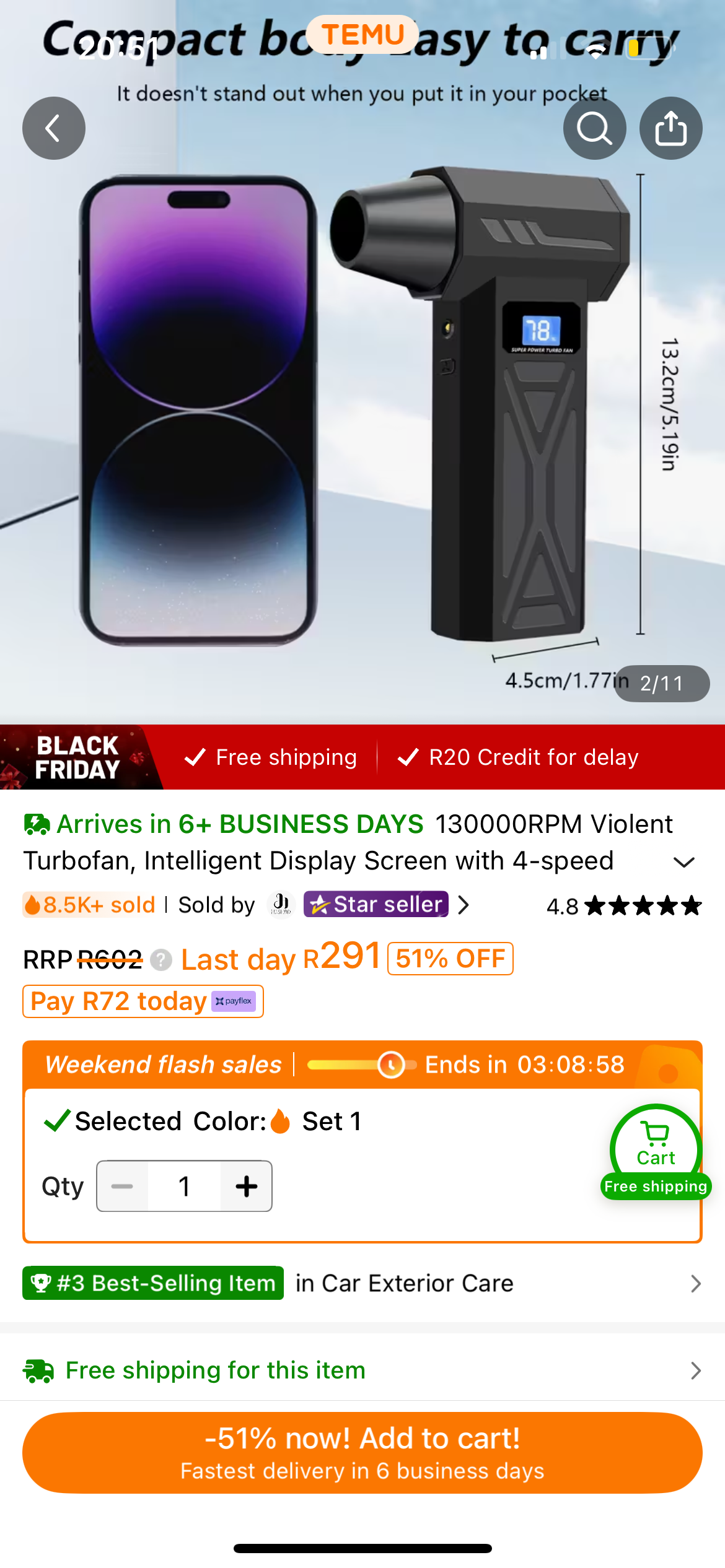Tap the back arrow button
725x1568 pixels.
coord(54,128)
